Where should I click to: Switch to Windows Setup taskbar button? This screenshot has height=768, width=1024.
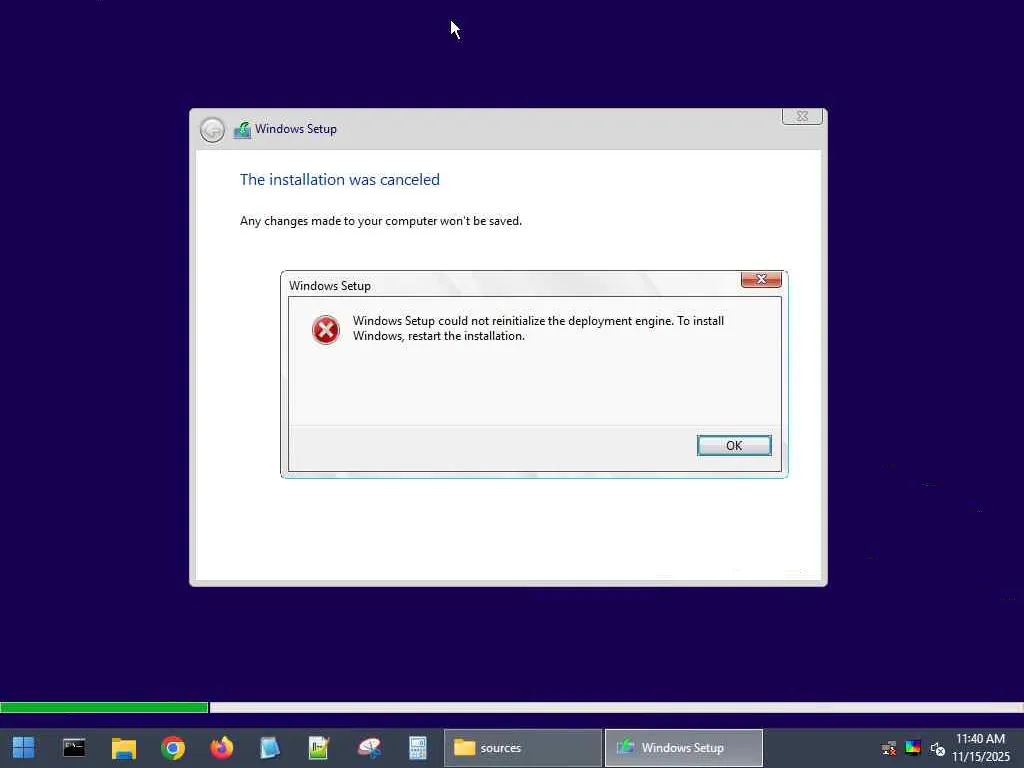point(684,748)
